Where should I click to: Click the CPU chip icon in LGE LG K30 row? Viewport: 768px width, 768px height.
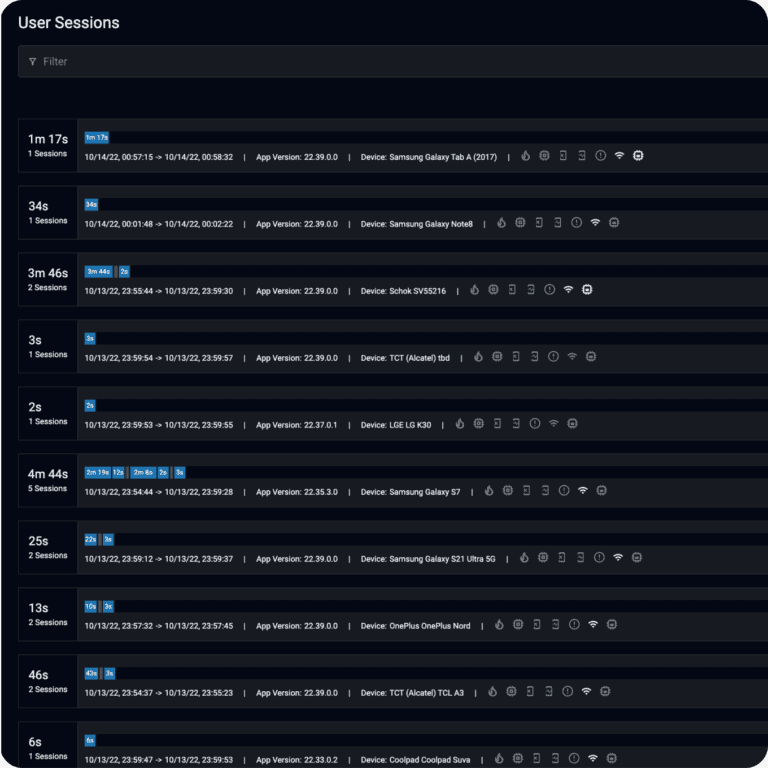pos(479,424)
